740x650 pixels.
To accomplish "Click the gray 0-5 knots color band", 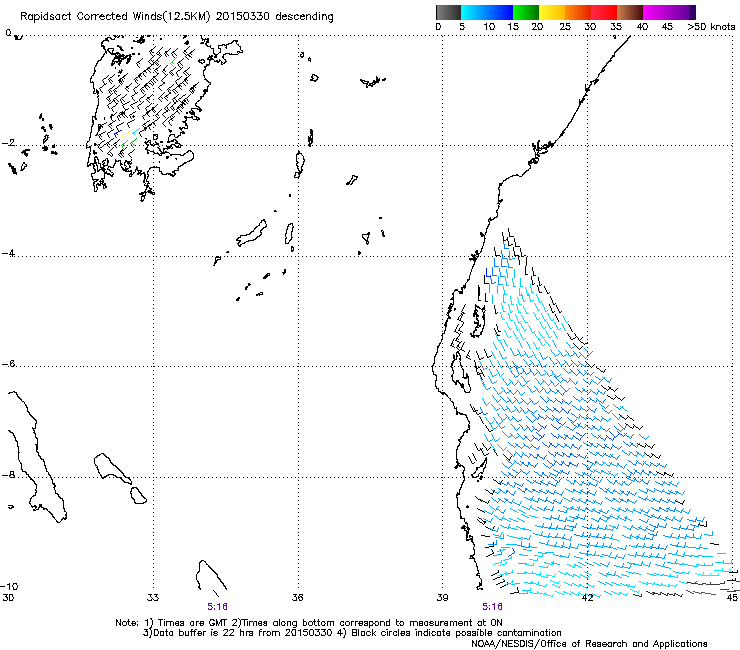I will pyautogui.click(x=448, y=12).
